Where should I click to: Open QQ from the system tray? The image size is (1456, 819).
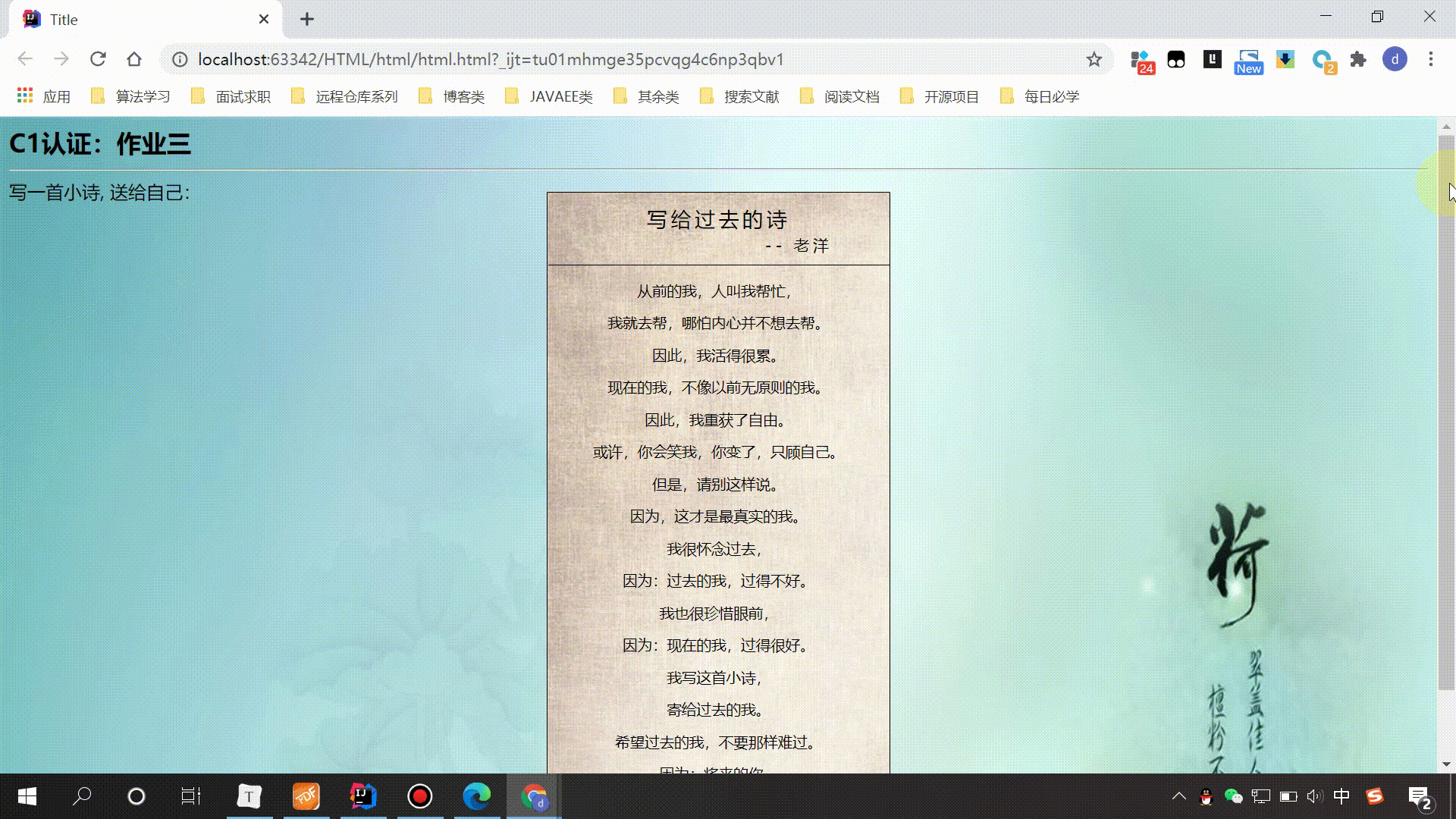1207,796
